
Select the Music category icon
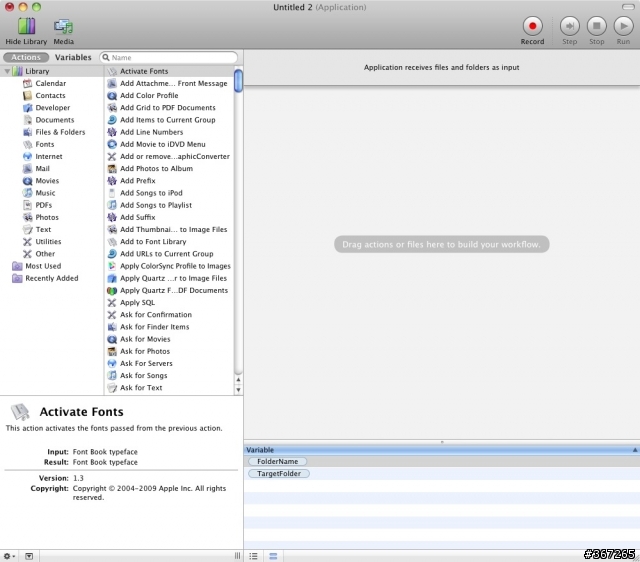(x=27, y=193)
